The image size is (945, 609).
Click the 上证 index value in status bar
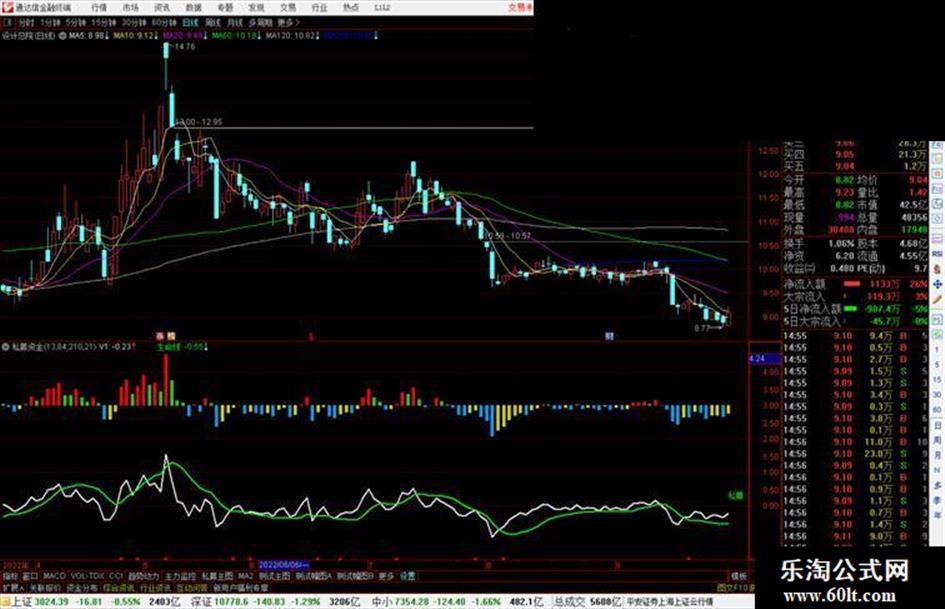51,602
